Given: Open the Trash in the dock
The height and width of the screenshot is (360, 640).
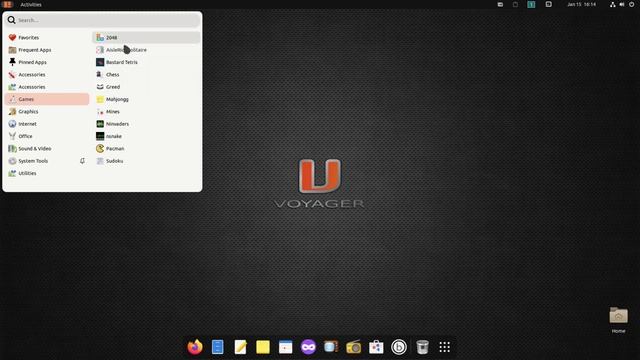Looking at the screenshot, I should coord(422,347).
